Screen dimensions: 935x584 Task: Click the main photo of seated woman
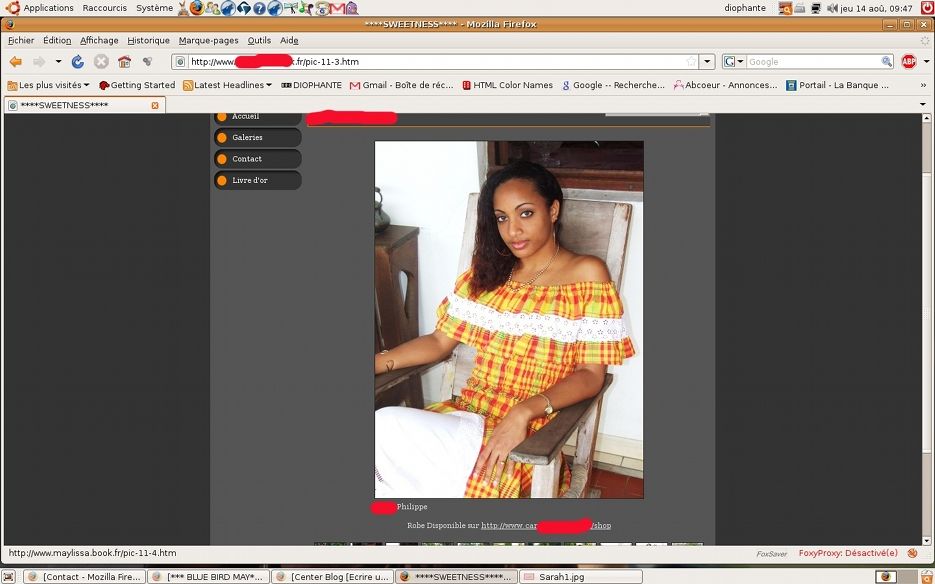[509, 319]
